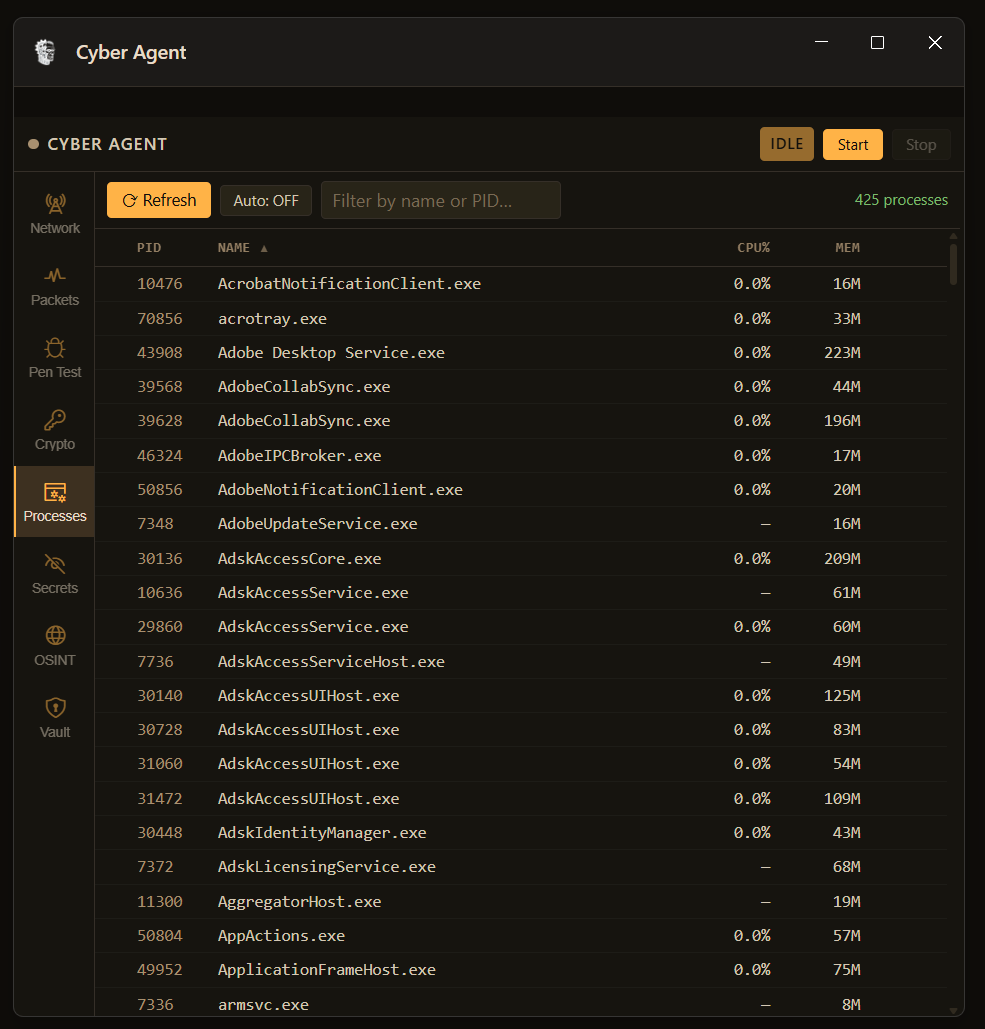Select AdskAccessCore.exe row
Viewport: 985px width, 1029px height.
point(521,559)
